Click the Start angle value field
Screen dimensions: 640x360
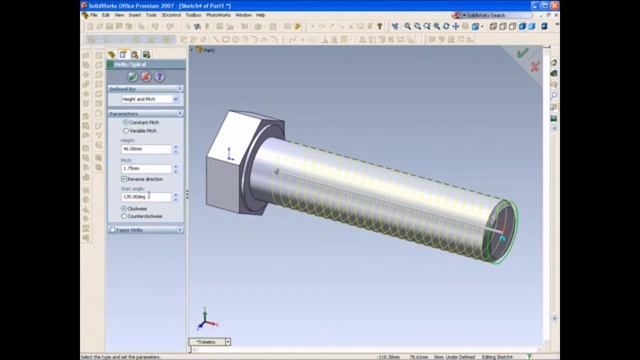[146, 197]
